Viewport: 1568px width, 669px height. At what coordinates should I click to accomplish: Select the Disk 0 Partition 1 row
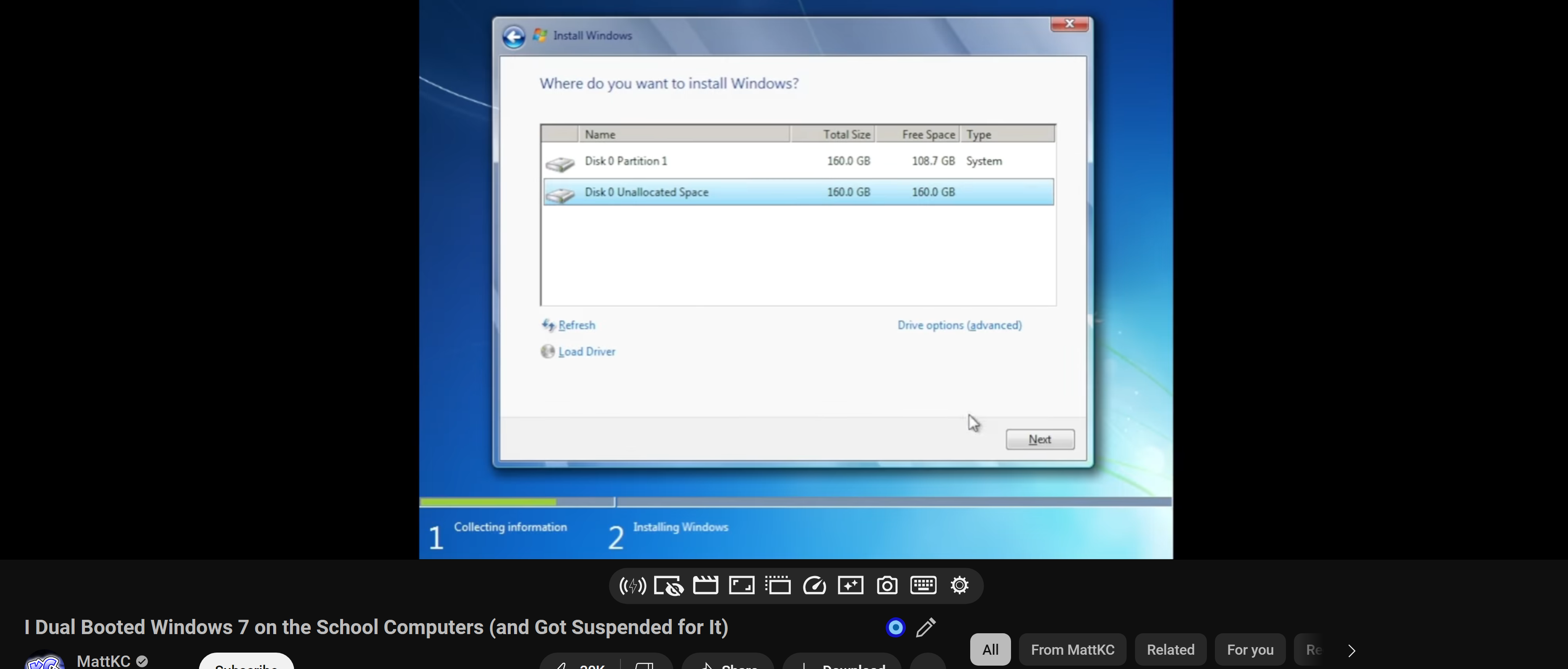point(799,161)
